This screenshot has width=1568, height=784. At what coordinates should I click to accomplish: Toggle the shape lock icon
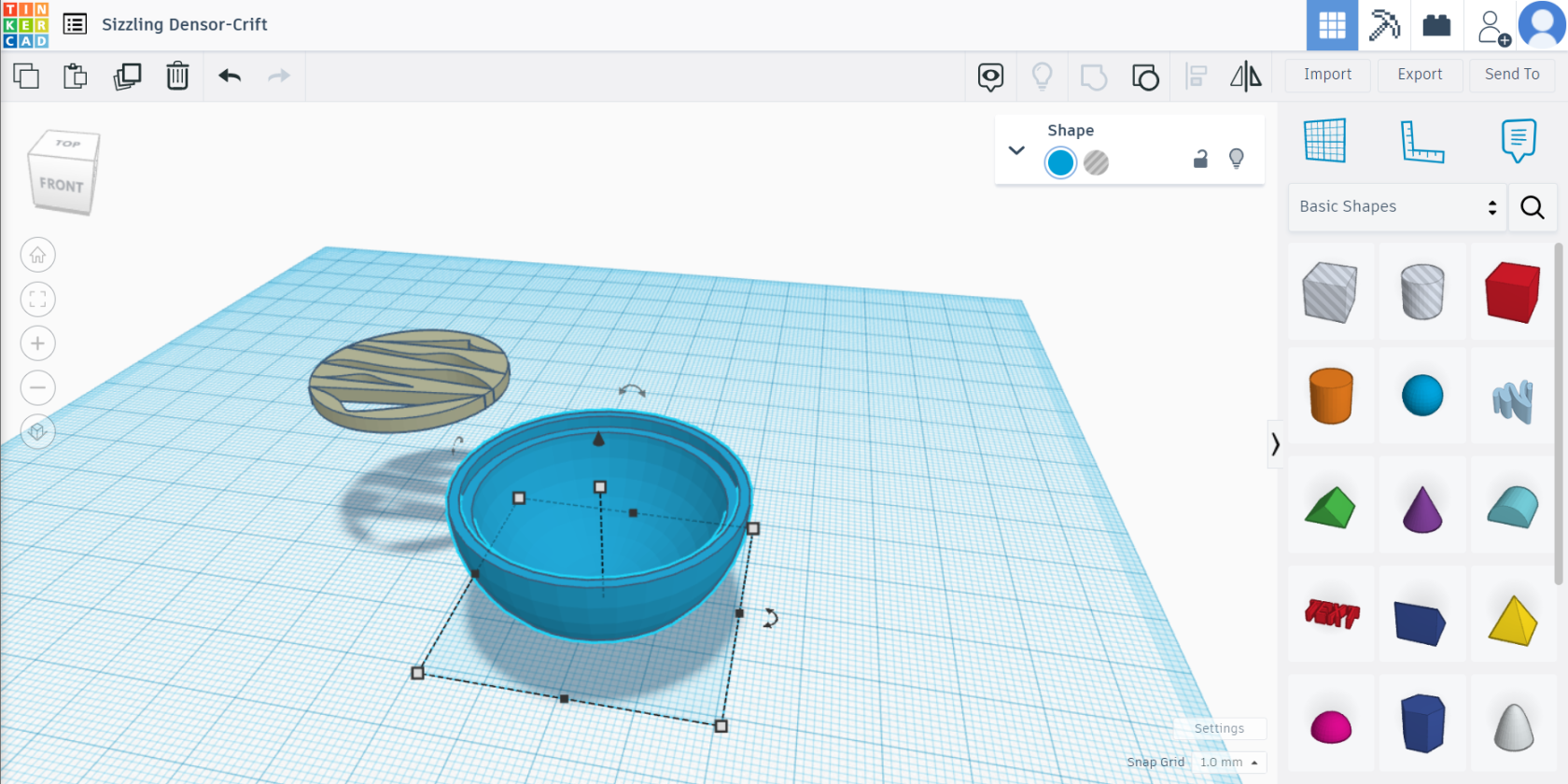pos(1200,159)
